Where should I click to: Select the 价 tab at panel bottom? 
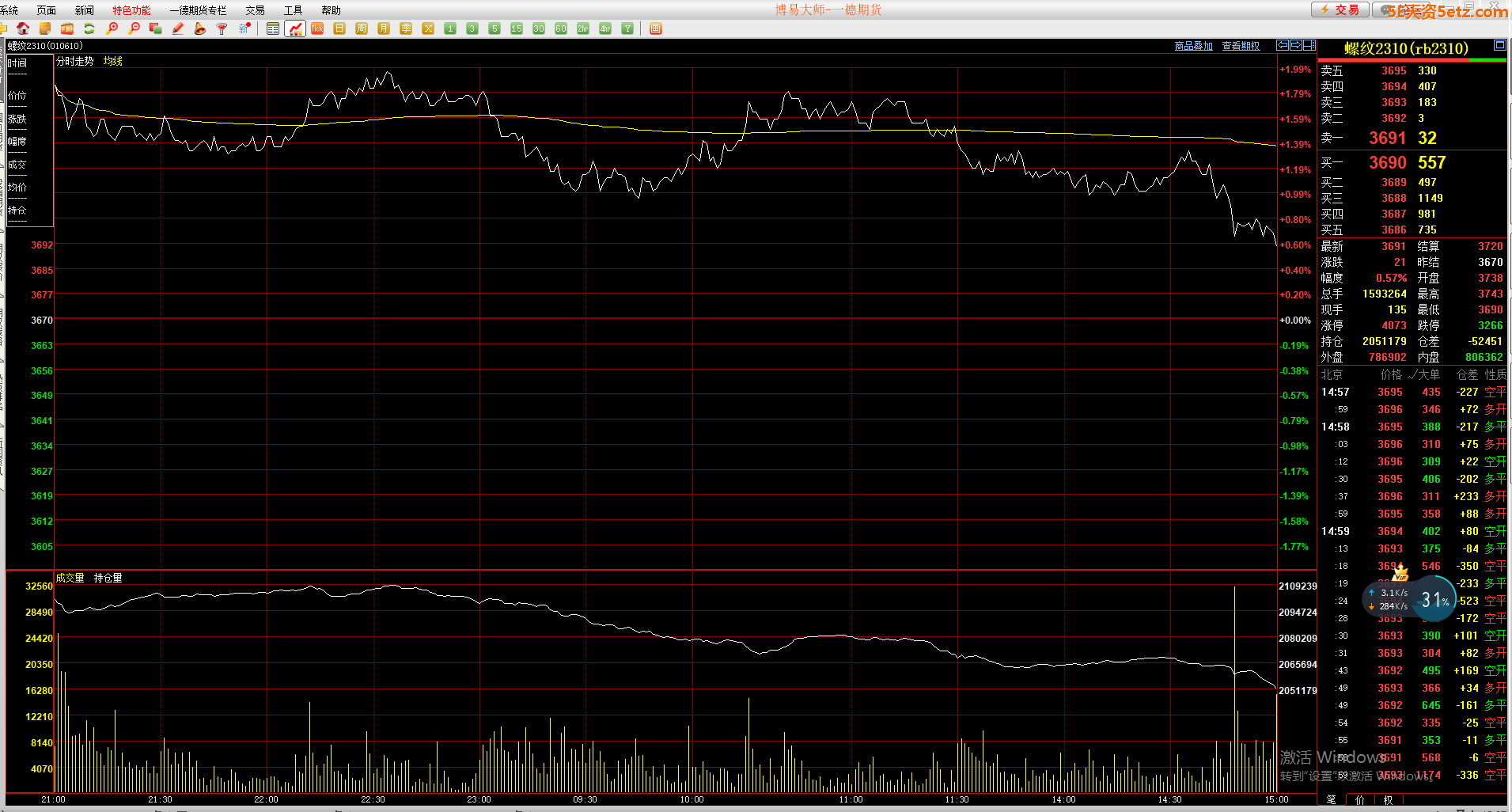pyautogui.click(x=1360, y=799)
